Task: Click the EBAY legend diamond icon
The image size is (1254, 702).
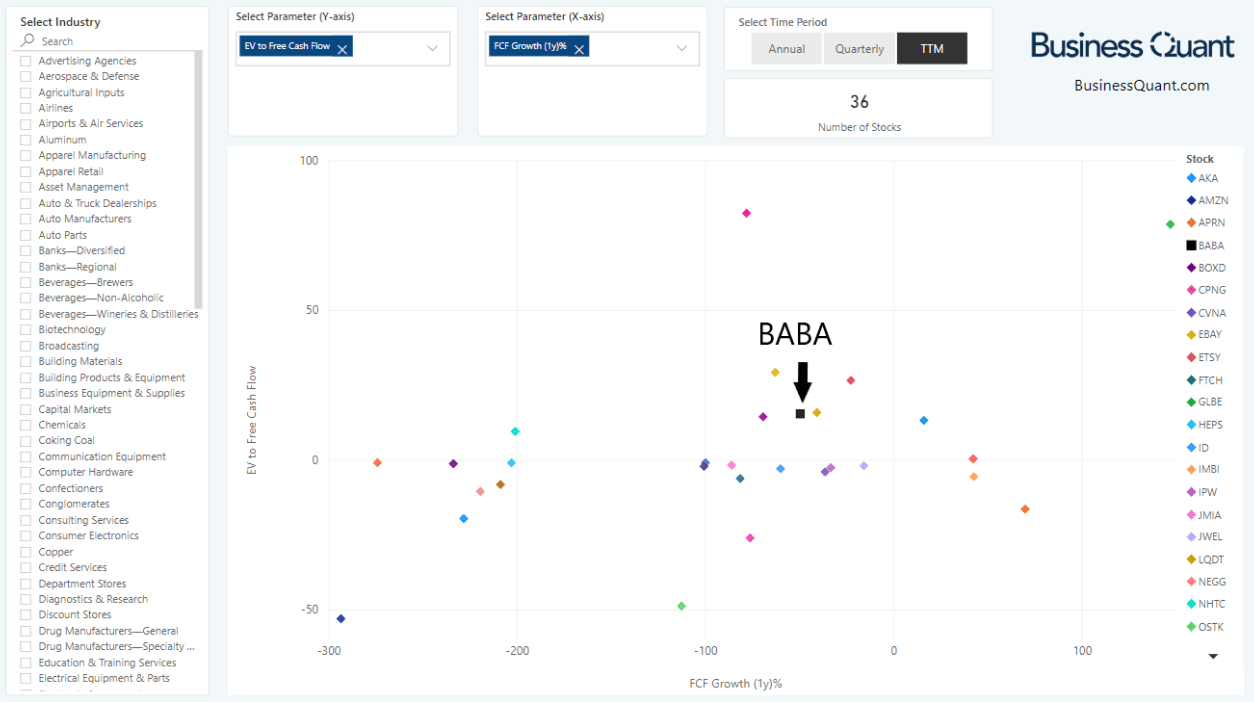Action: (1191, 335)
